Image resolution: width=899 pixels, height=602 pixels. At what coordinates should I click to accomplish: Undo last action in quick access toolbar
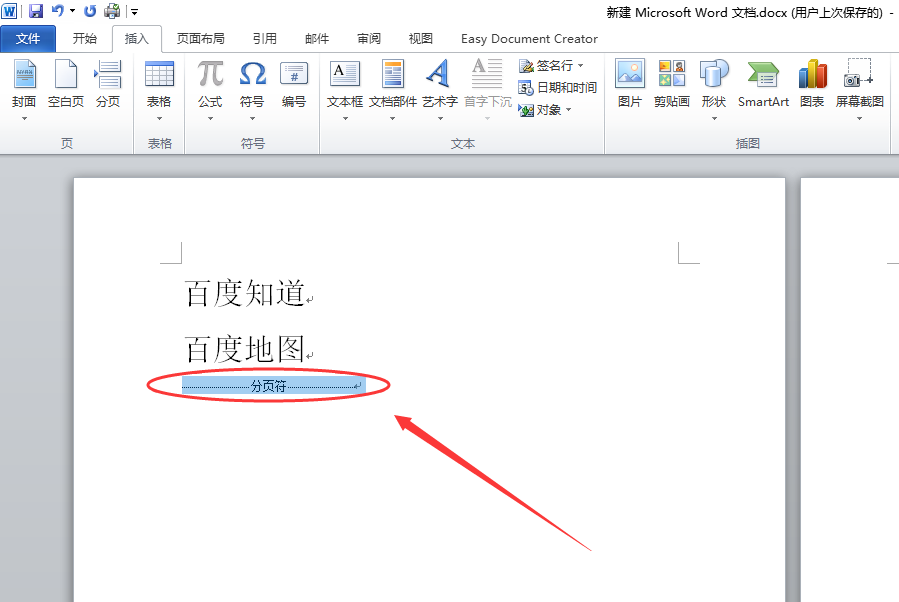pyautogui.click(x=58, y=10)
